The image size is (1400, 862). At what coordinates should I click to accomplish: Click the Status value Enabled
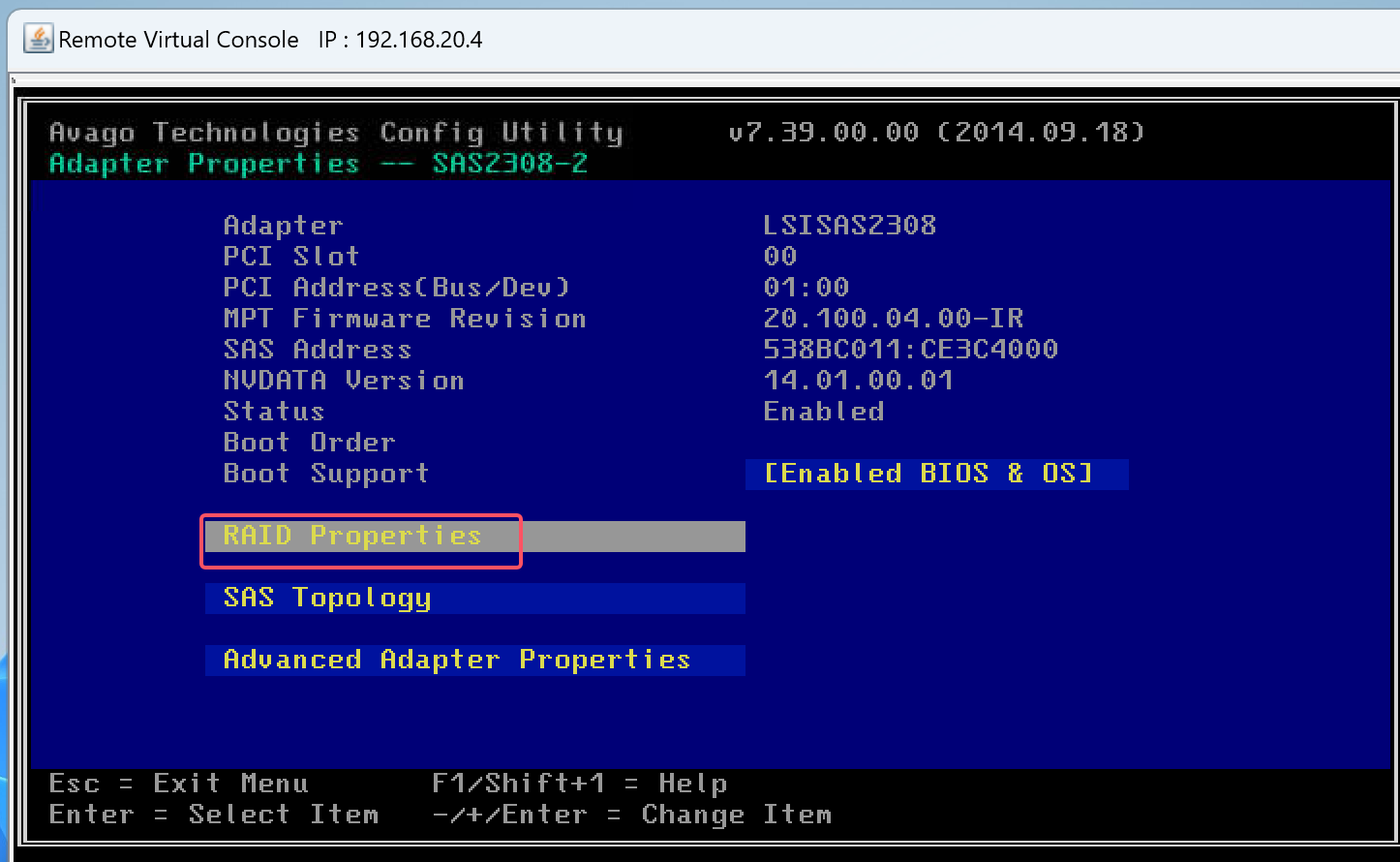tap(823, 412)
